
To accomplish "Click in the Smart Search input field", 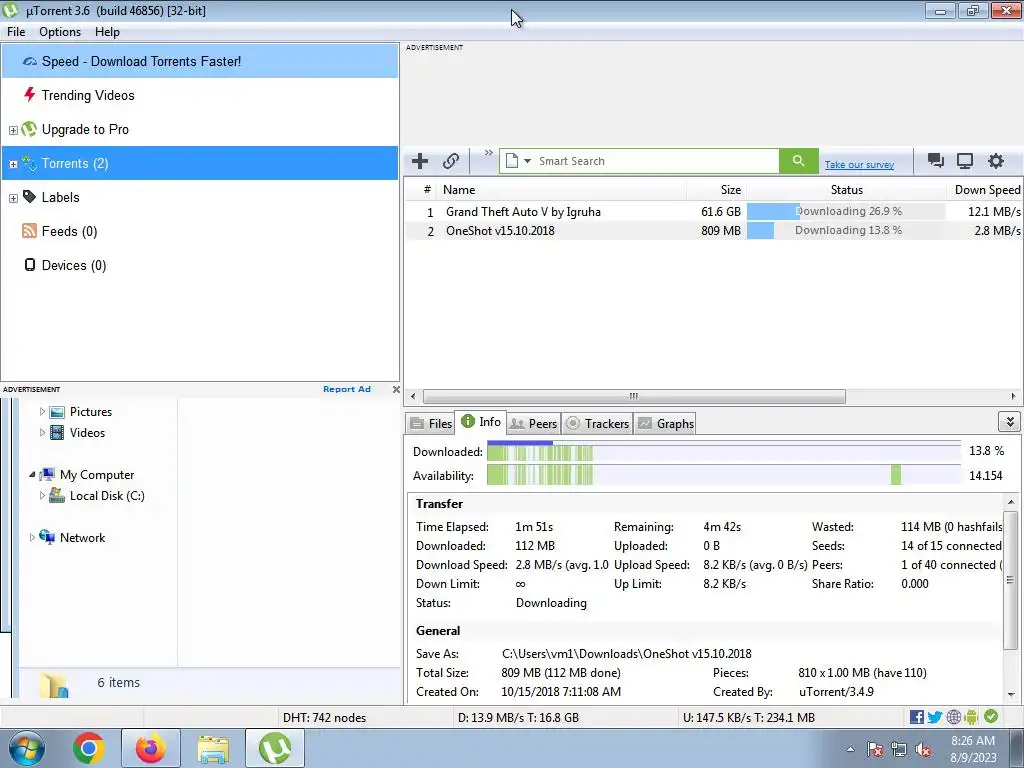I will point(657,161).
